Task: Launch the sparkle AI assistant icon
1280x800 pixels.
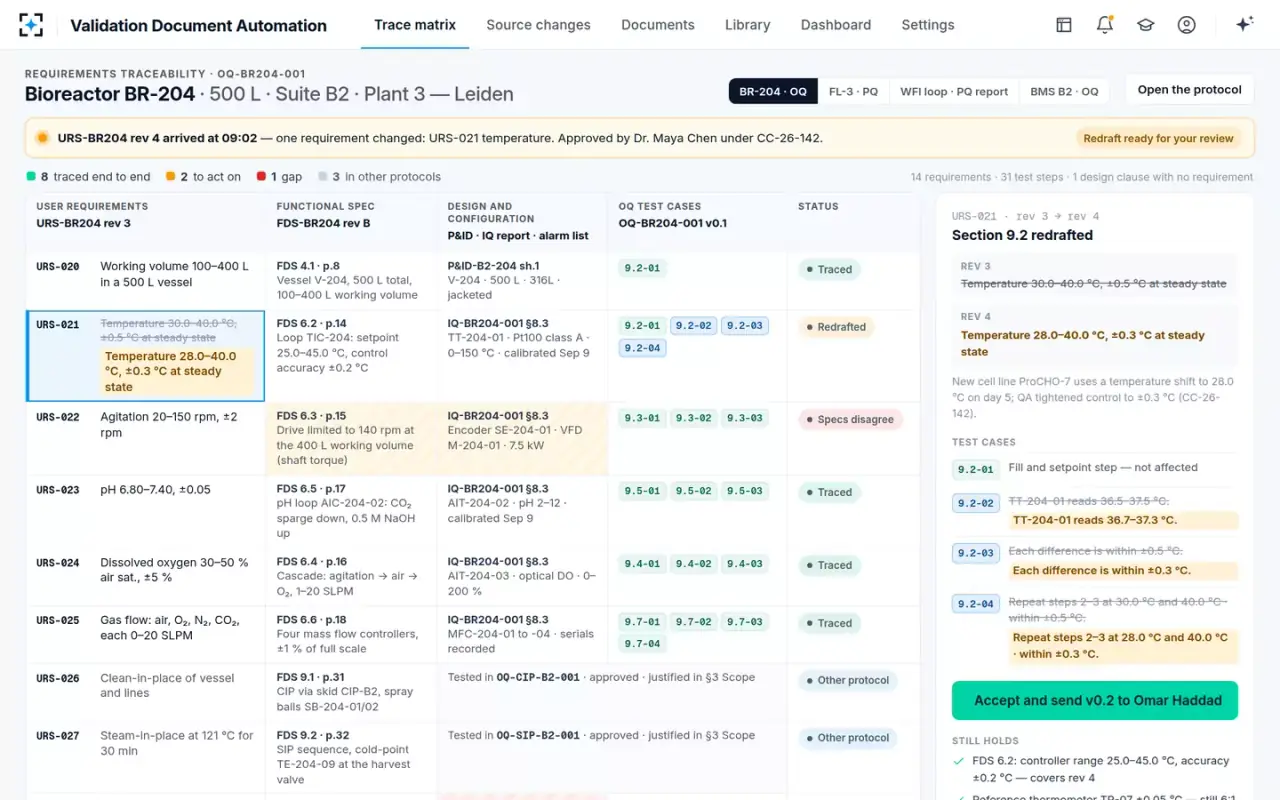Action: 1244,25
